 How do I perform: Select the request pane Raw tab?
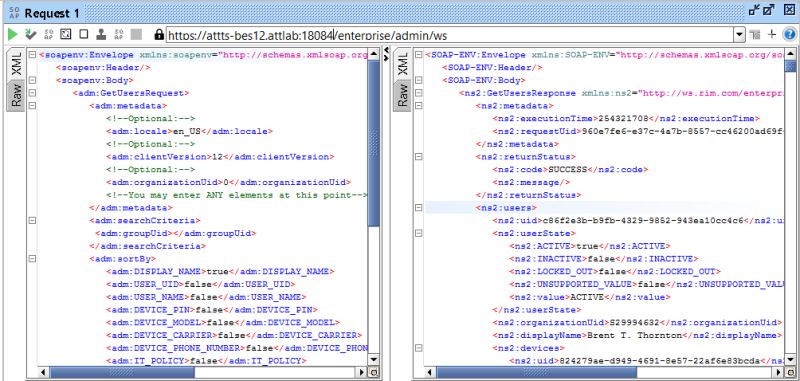click(x=16, y=94)
